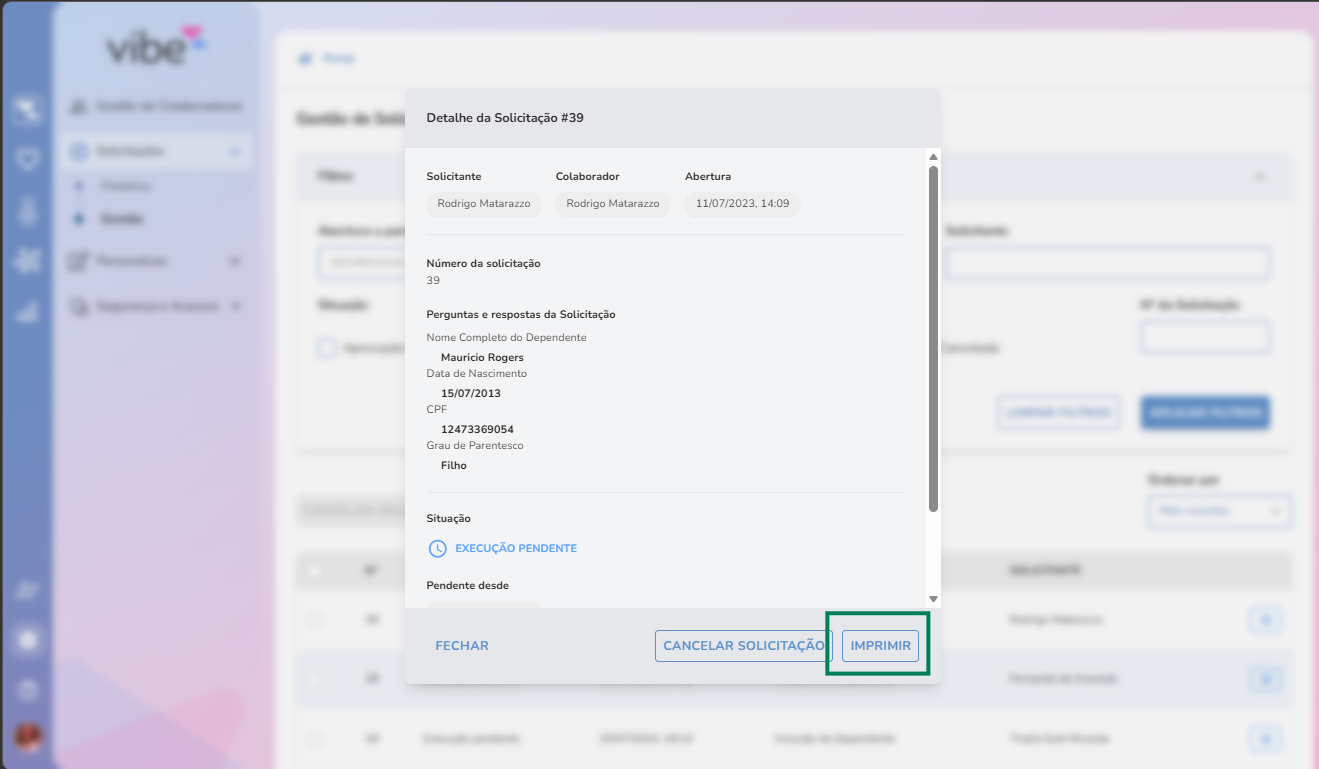Screen dimensions: 1319x769
Task: Click the modal scrollbar down arrow
Action: [x=933, y=599]
